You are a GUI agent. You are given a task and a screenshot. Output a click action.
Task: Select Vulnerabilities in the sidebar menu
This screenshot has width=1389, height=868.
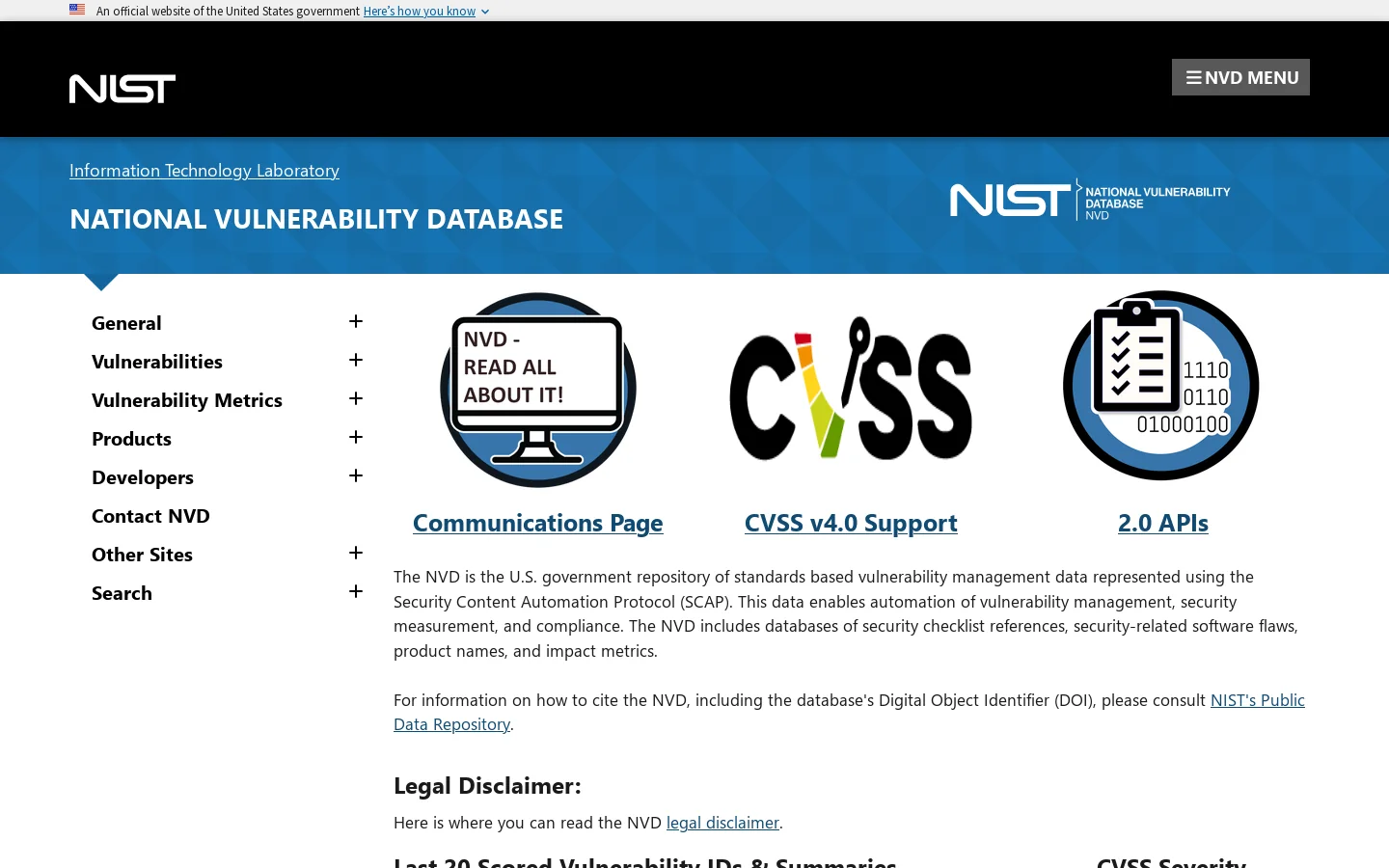157,362
